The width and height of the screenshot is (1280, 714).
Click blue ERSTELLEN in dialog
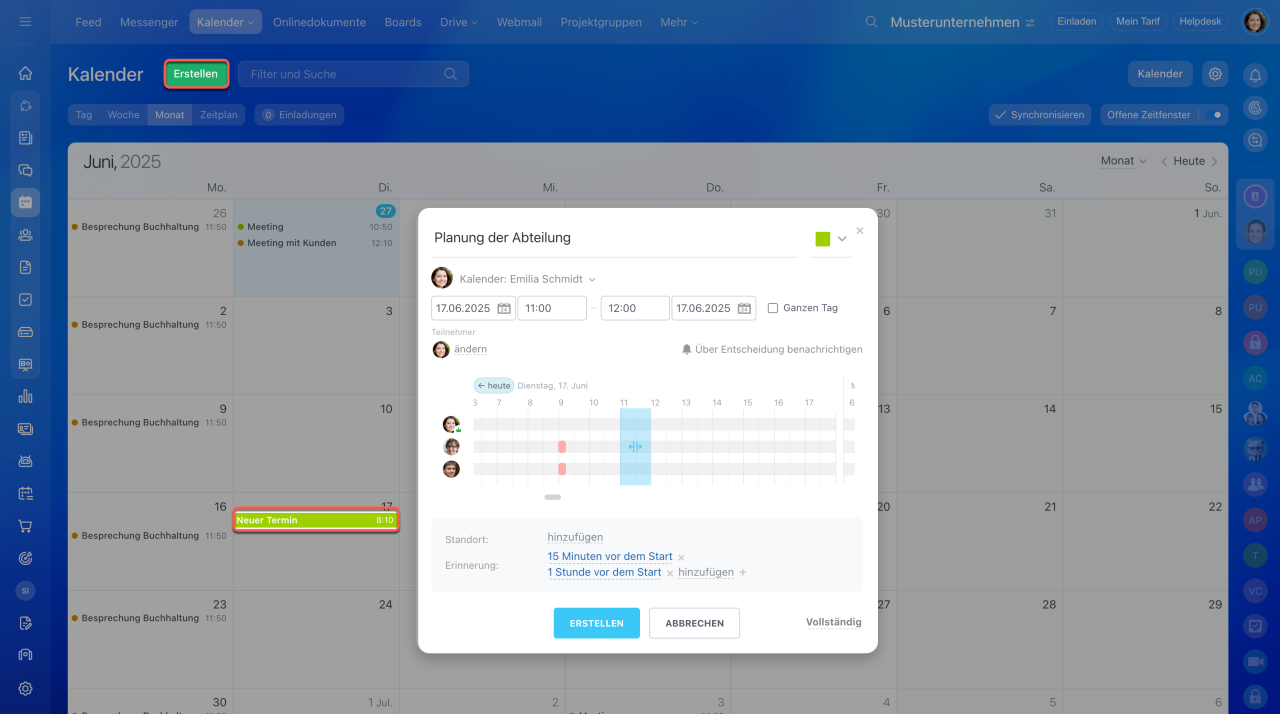click(597, 623)
